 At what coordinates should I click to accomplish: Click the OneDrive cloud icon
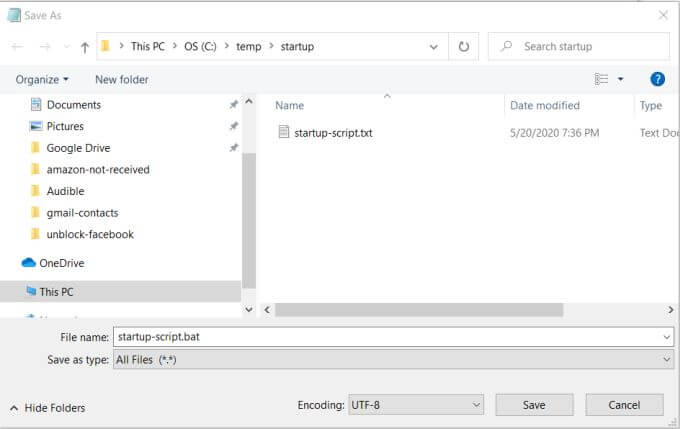[28, 262]
